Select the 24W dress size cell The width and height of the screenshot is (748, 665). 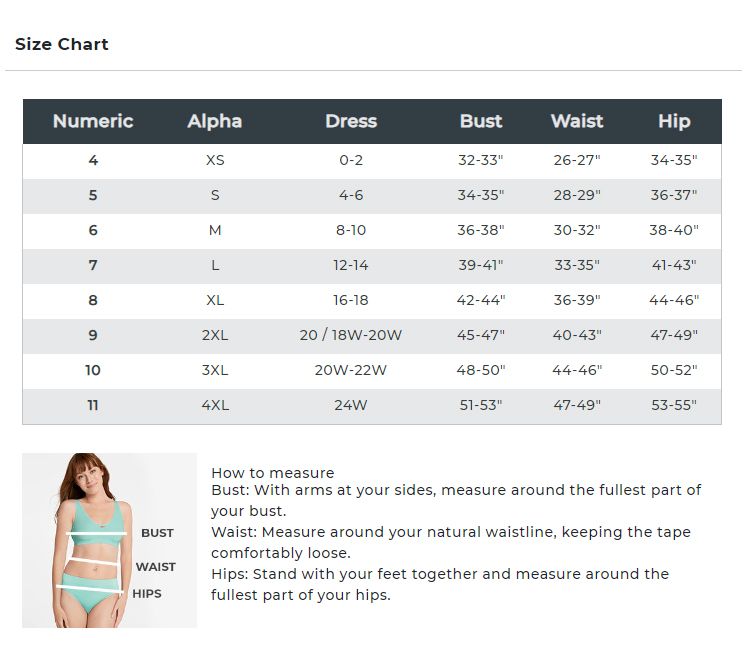pos(351,405)
